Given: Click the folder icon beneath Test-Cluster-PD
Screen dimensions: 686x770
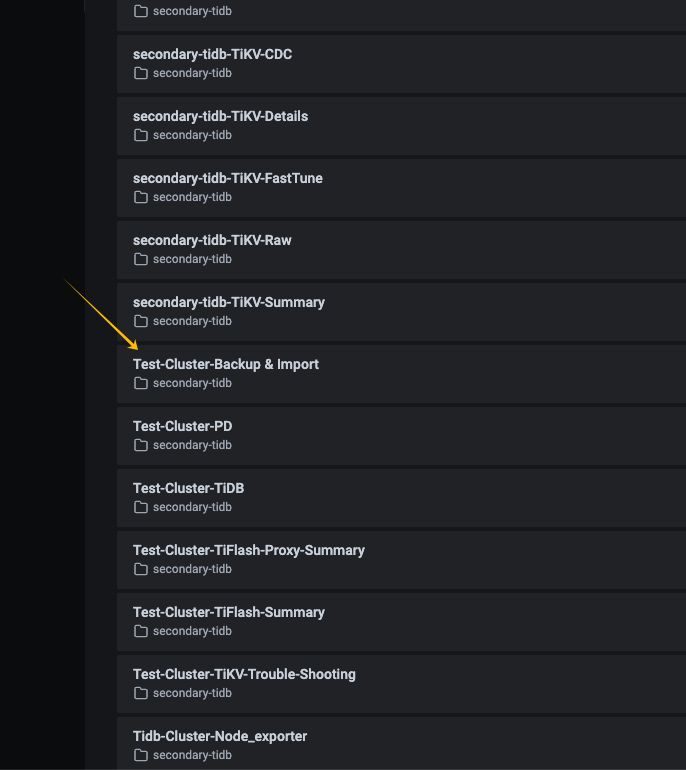Looking at the screenshot, I should coord(141,445).
